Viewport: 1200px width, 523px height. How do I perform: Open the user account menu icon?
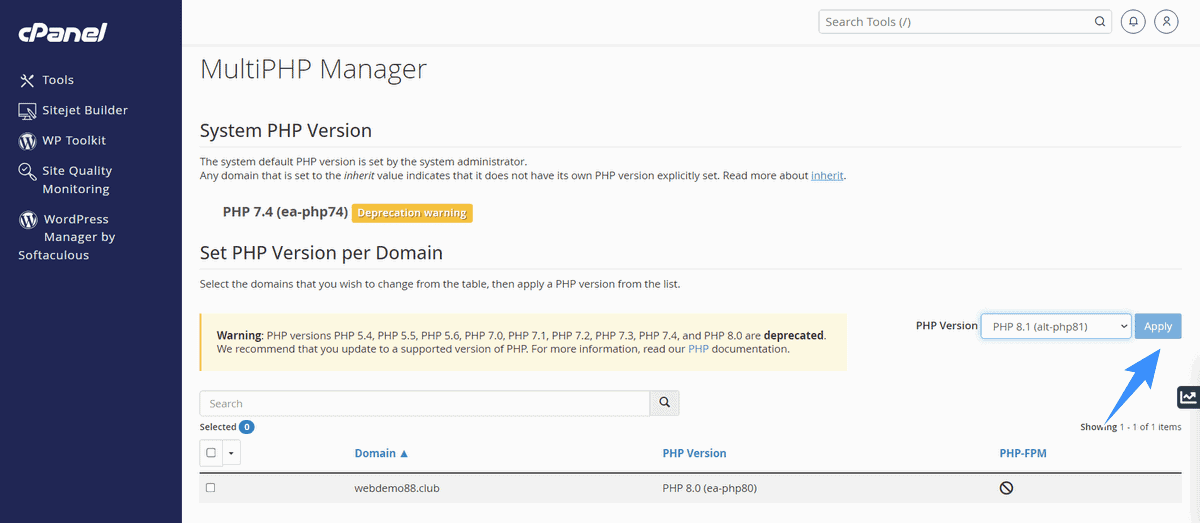coord(1166,21)
